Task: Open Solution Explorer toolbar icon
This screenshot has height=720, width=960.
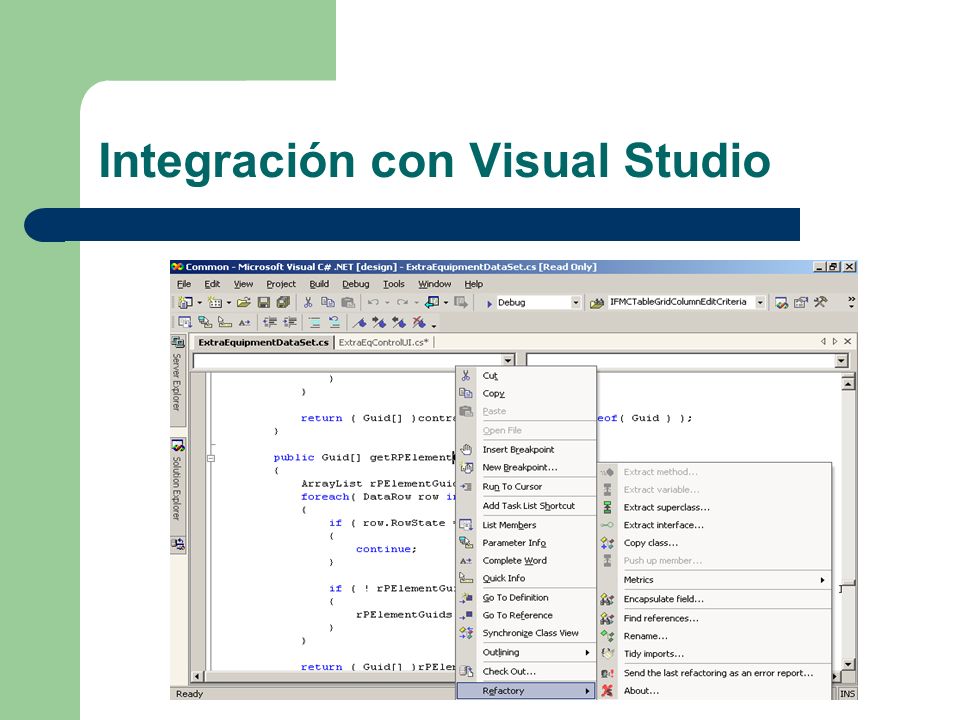Action: (x=781, y=302)
